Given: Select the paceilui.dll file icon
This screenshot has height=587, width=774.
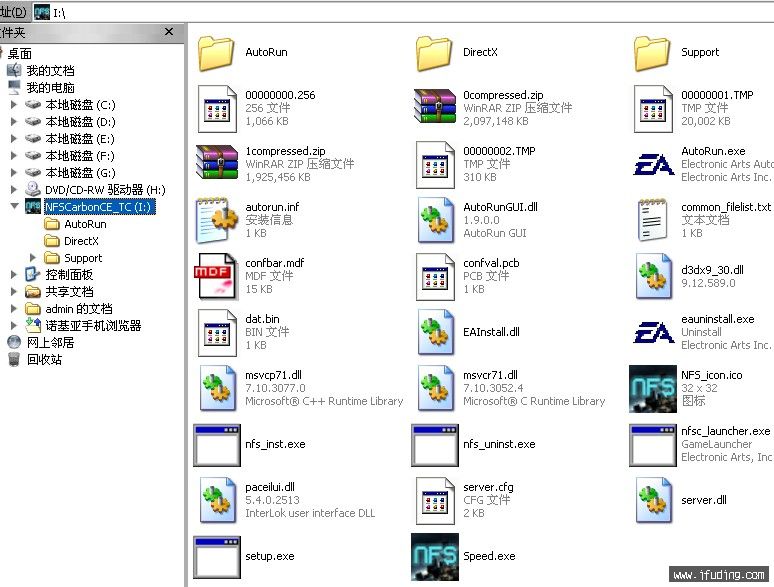Looking at the screenshot, I should (x=218, y=500).
